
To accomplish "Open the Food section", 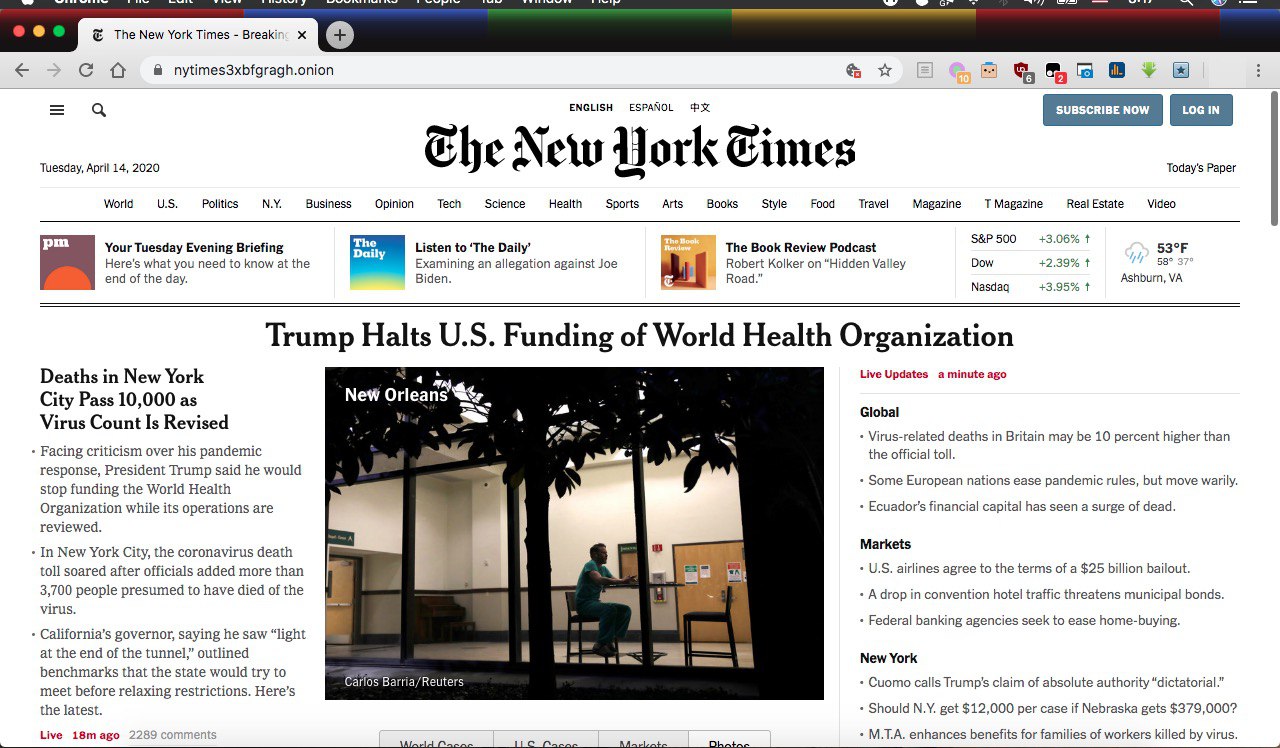I will point(823,204).
